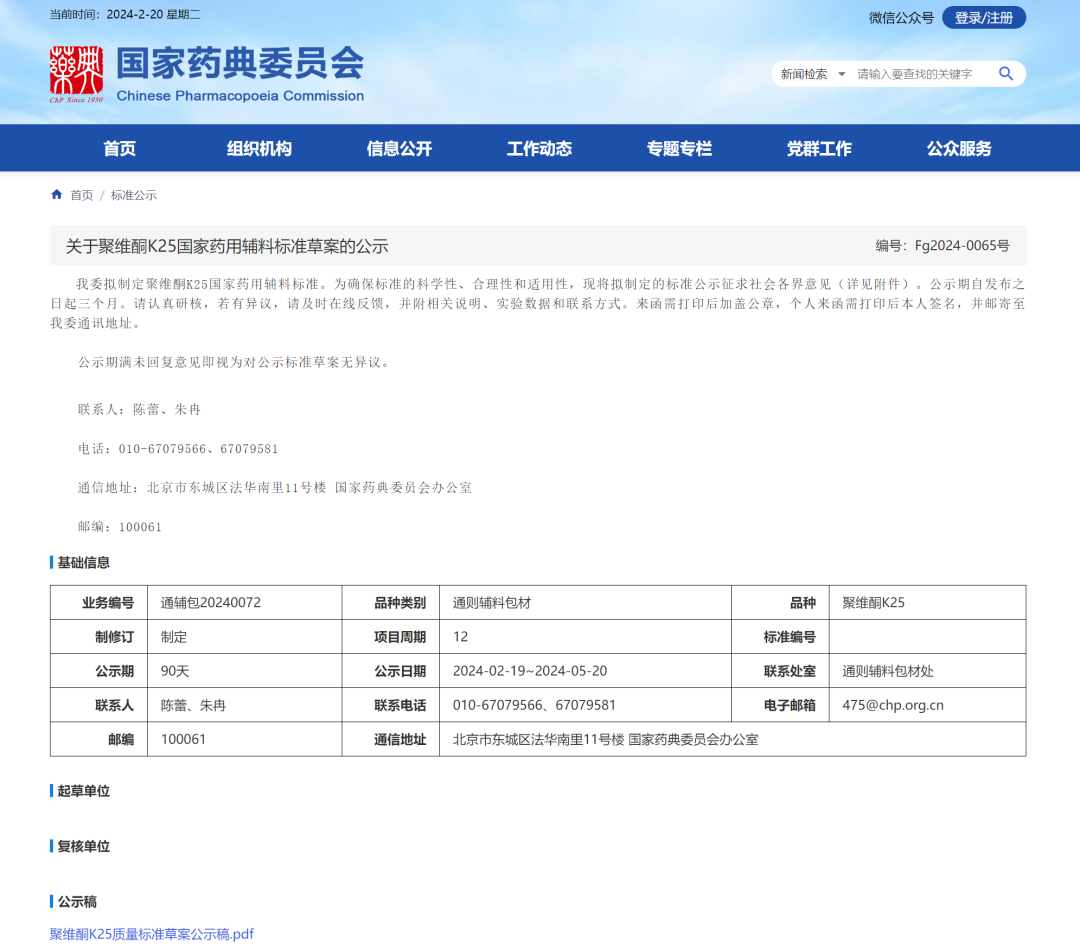
Task: Click the 90天 publicity period cell
Action: click(x=245, y=671)
